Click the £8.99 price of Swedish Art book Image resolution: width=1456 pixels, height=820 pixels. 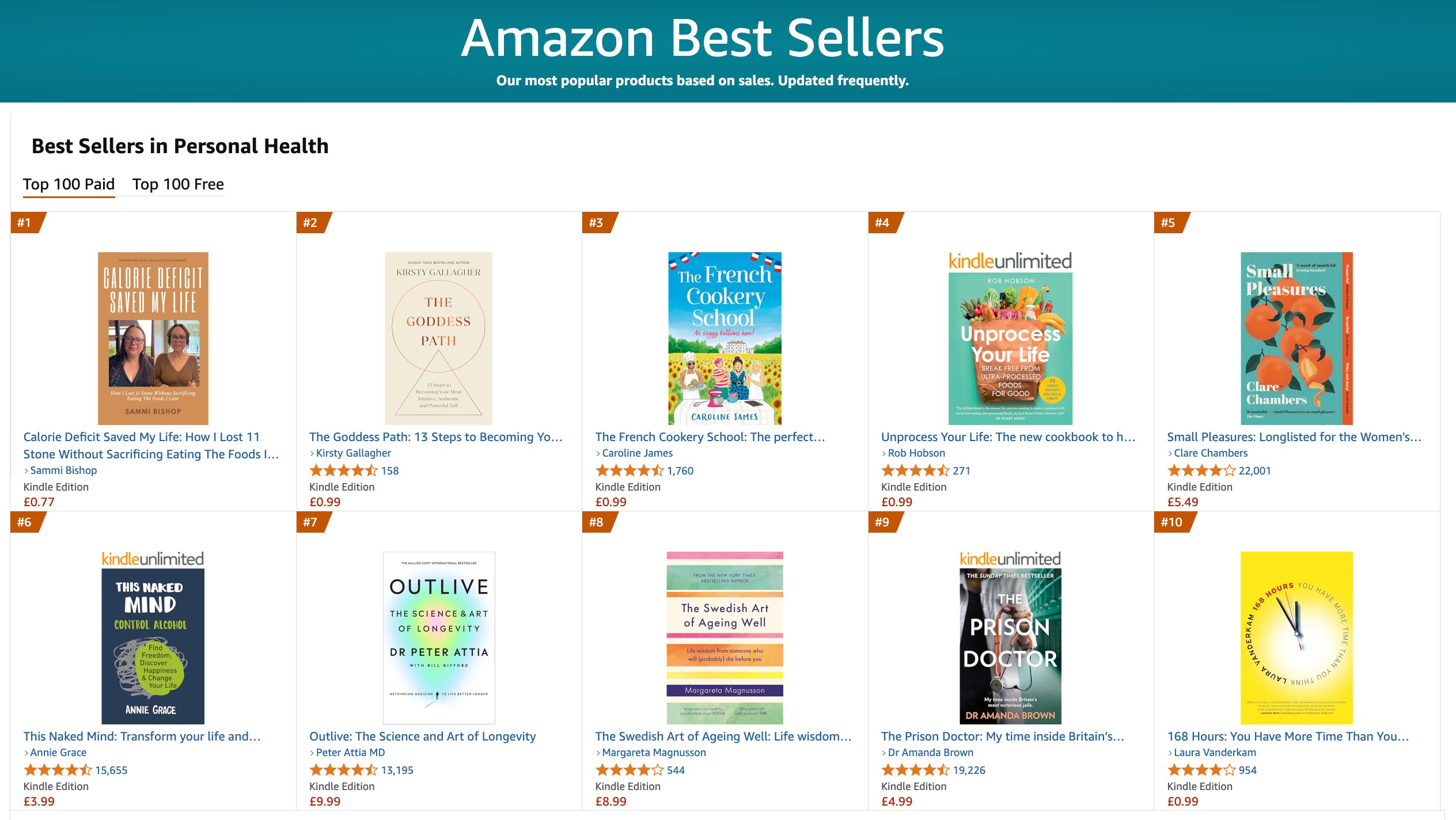click(x=611, y=802)
